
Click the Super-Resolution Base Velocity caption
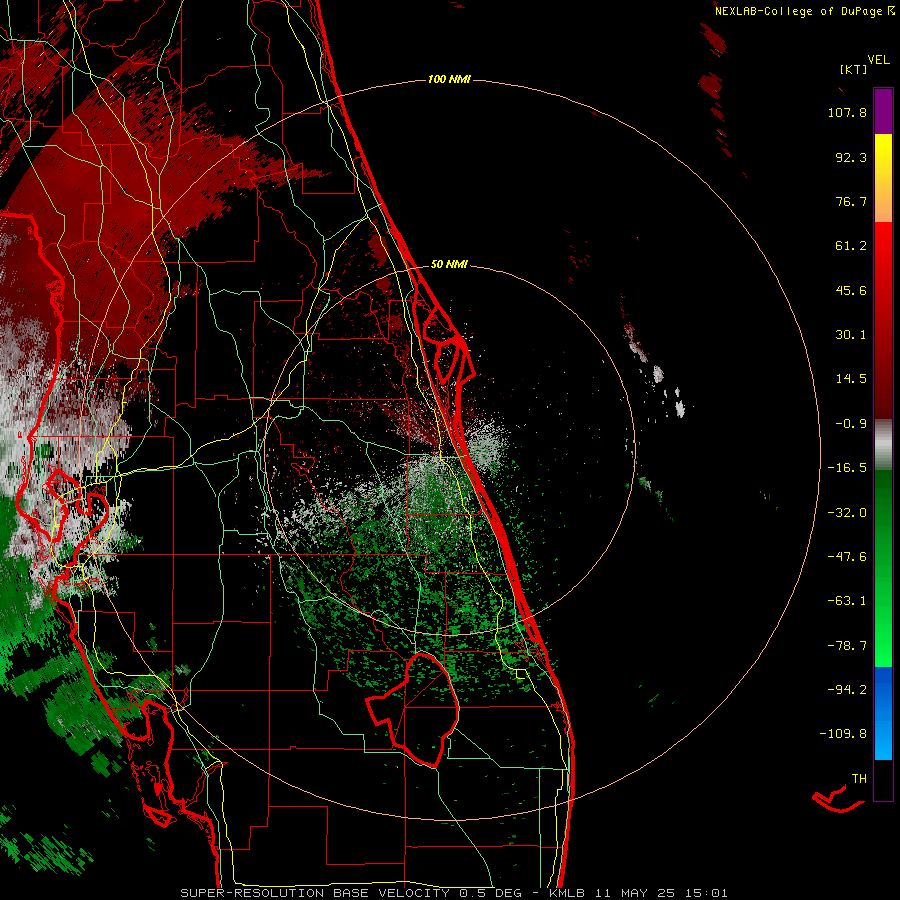(454, 893)
